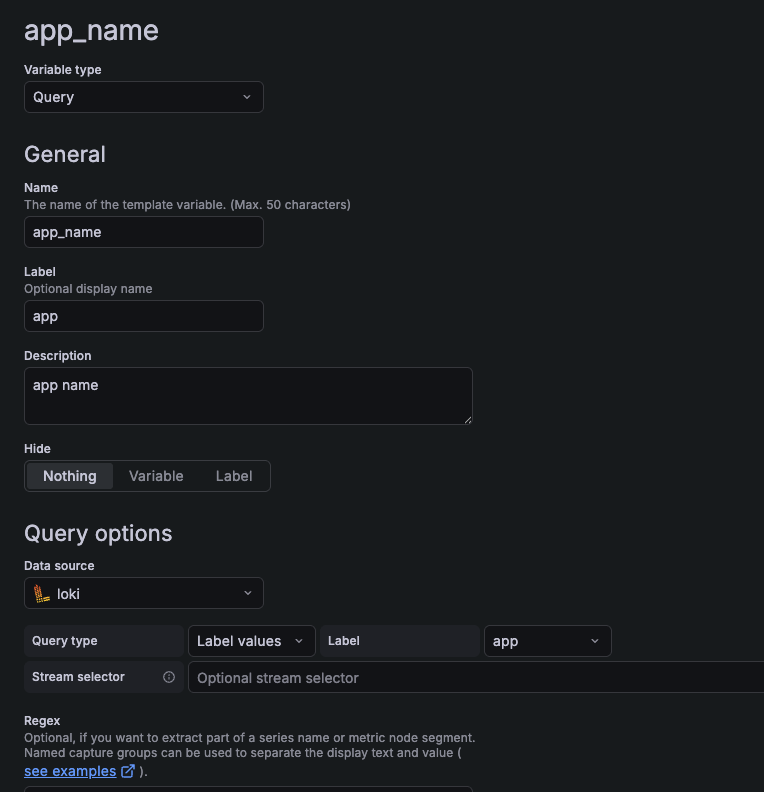Click the Label field containing app

tap(144, 316)
